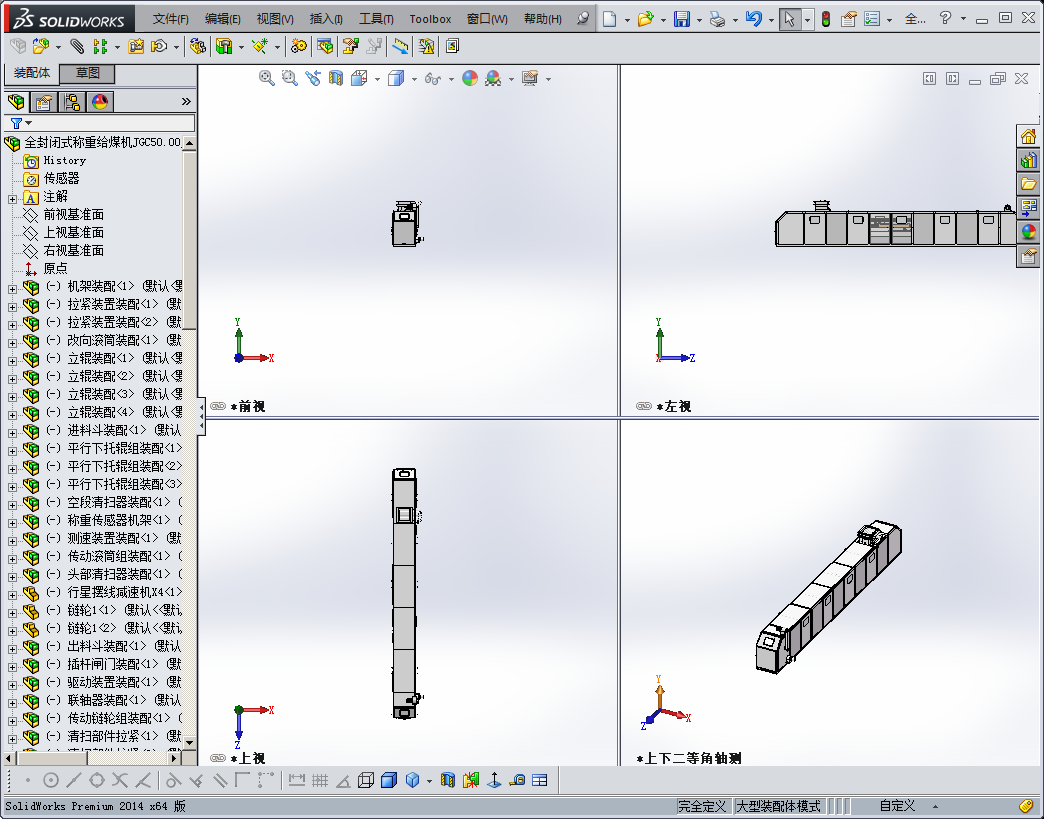Click the Section View icon
Image resolution: width=1044 pixels, height=819 pixels.
coord(336,78)
